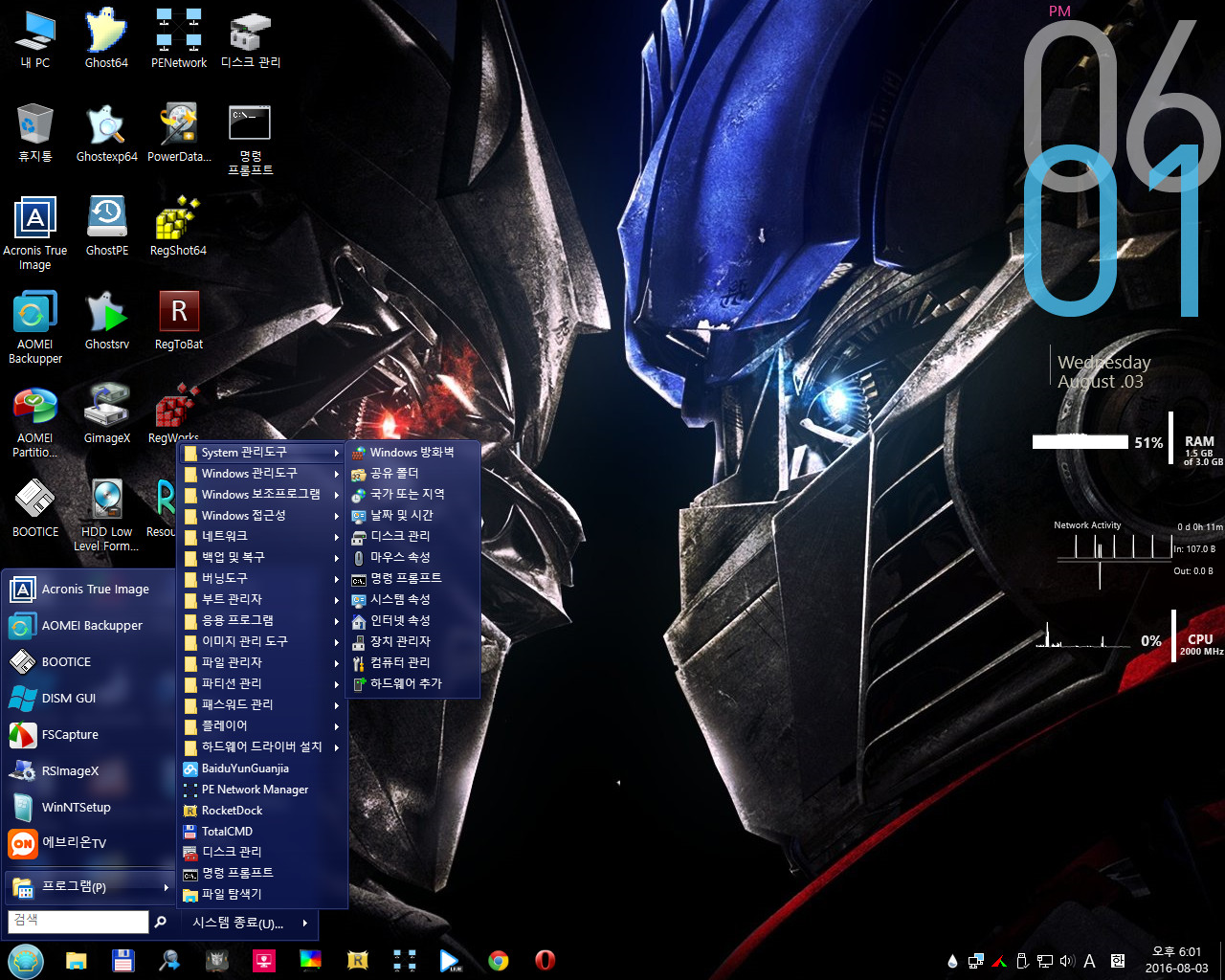This screenshot has width=1225, height=980.
Task: Open the play-button live TV taskbar icon
Action: coord(451,960)
